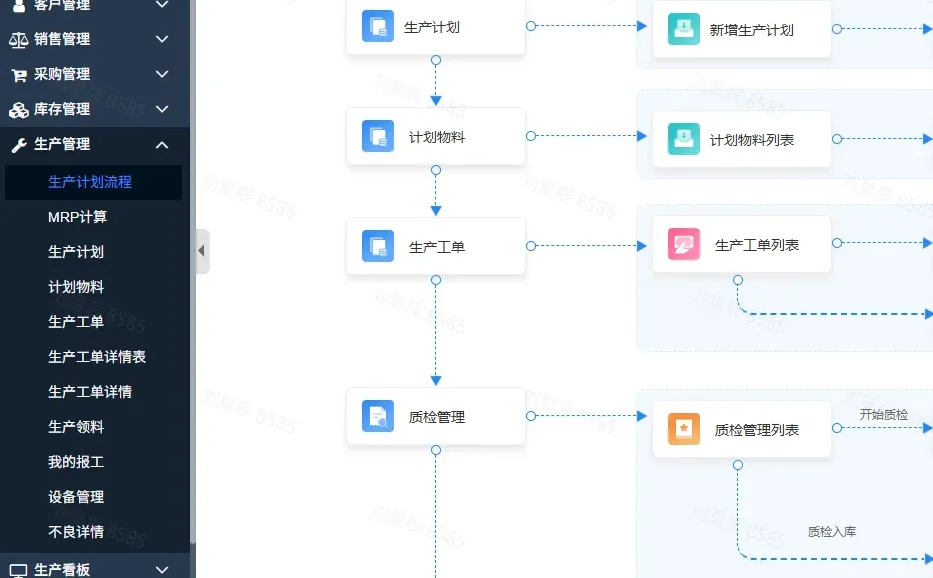Click the orange star icon on 质检管理列表 node

click(682, 428)
